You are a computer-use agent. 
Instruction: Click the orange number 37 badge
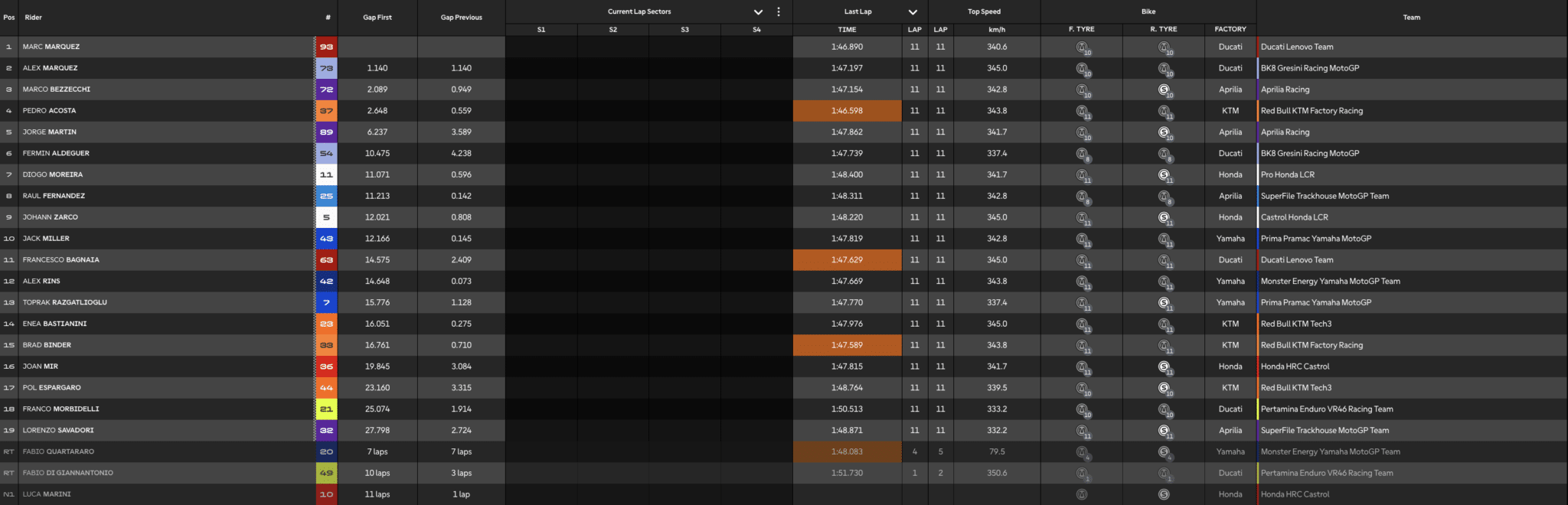(x=326, y=111)
